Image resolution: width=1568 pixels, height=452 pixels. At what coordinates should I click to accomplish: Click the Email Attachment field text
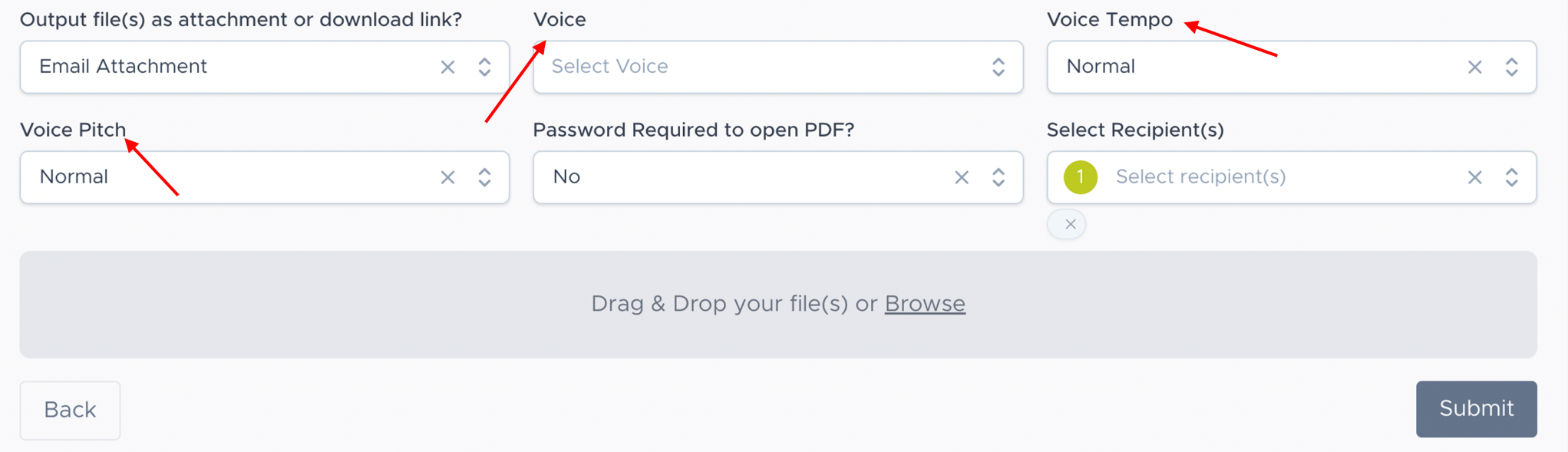pos(124,67)
